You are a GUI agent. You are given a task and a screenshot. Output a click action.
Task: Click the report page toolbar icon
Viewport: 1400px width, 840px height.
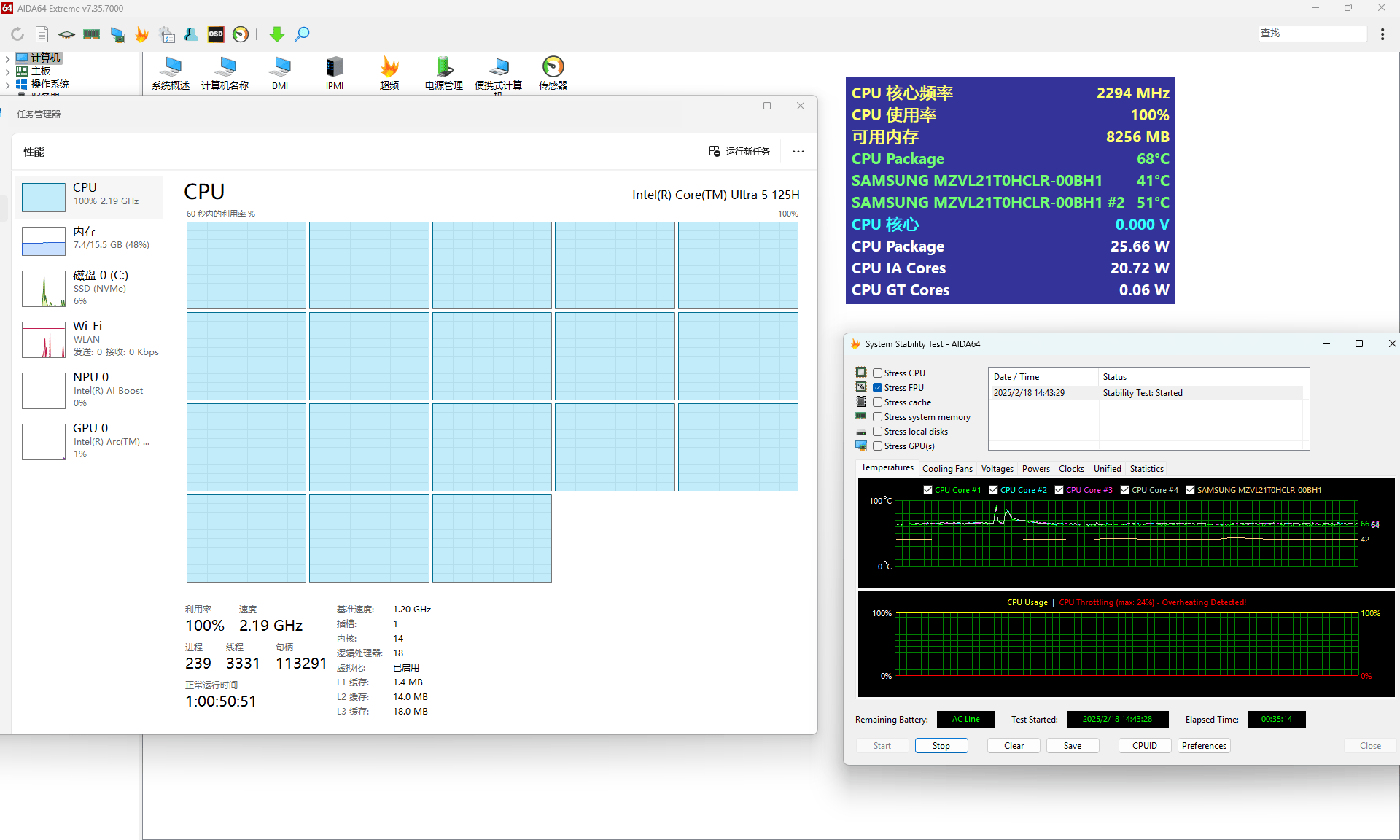pyautogui.click(x=42, y=34)
